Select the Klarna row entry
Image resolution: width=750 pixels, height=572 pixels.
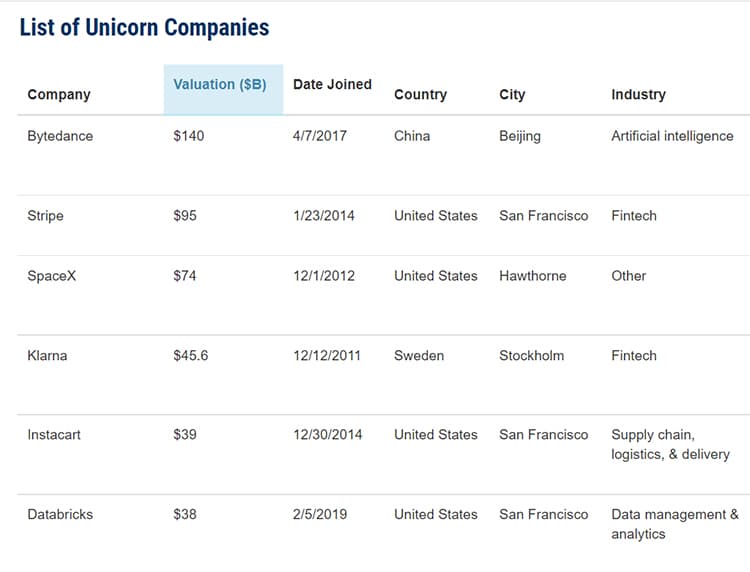tap(47, 356)
